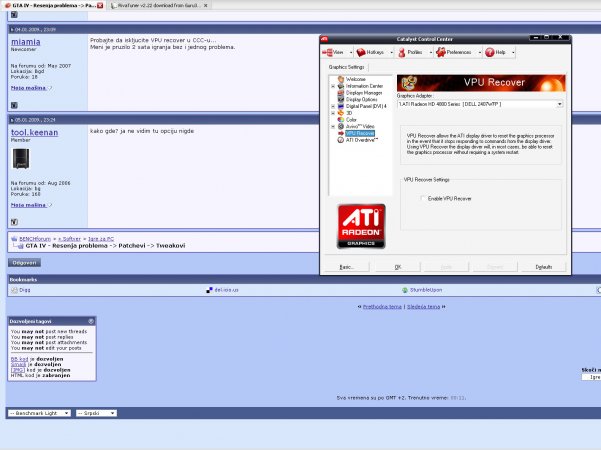Select Avivo Video tree item
Image resolution: width=601 pixels, height=450 pixels.
pos(360,126)
